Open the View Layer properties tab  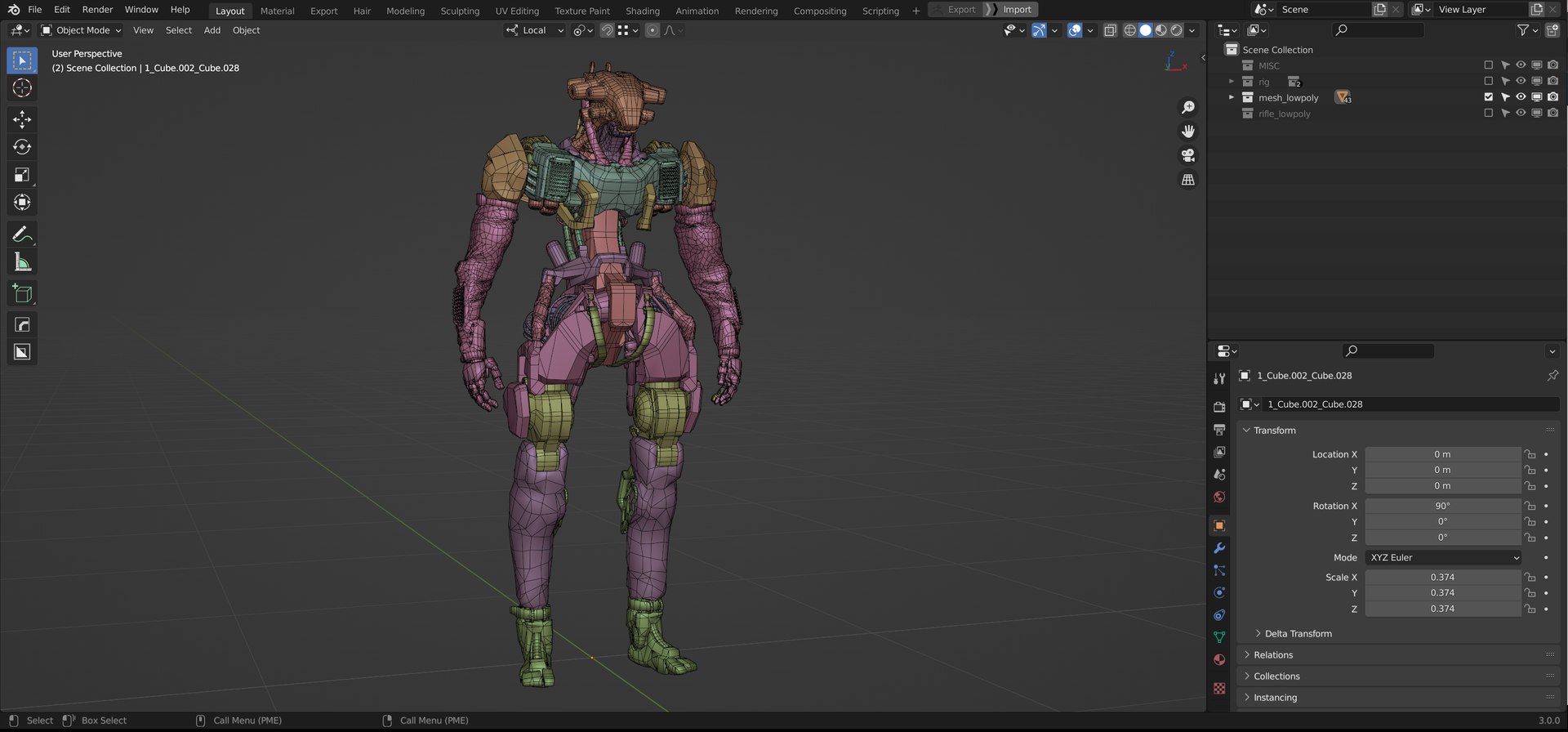1219,452
